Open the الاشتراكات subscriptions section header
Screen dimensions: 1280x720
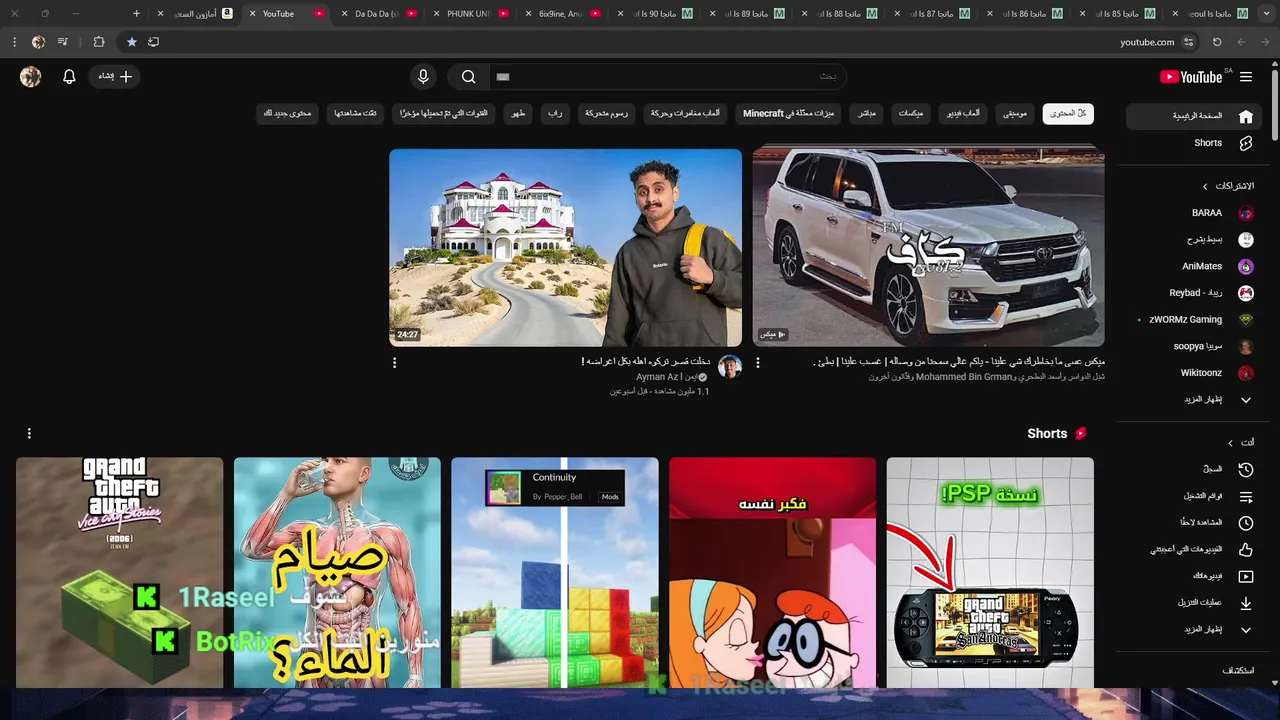(x=1229, y=186)
